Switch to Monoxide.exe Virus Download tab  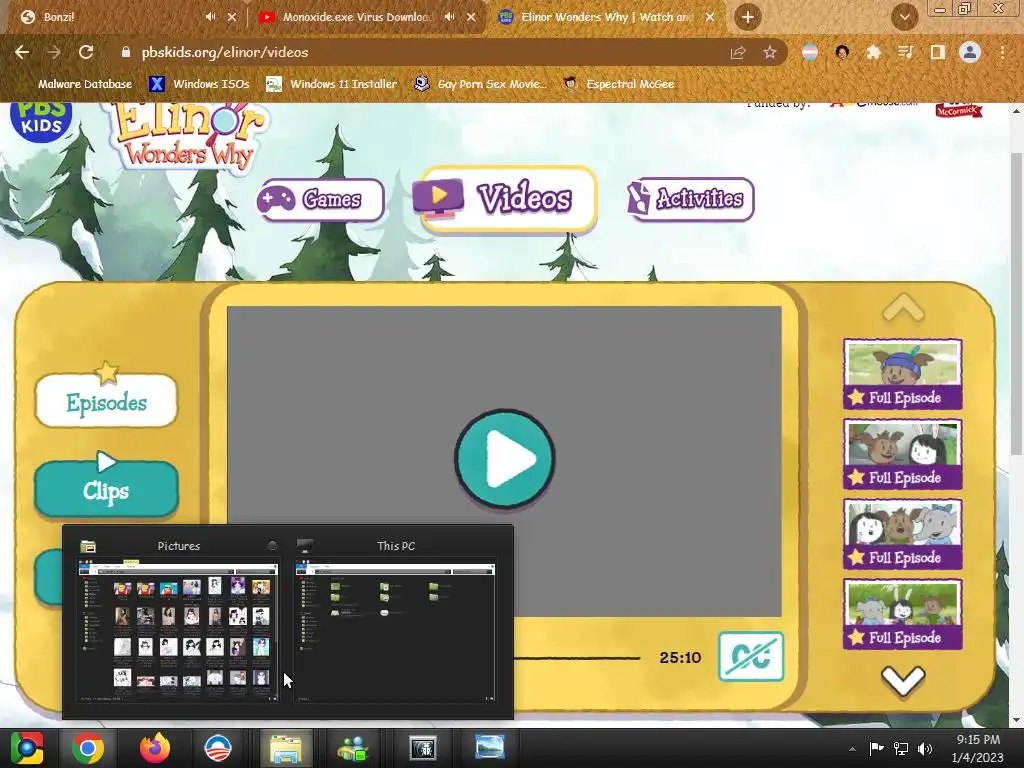coord(366,17)
